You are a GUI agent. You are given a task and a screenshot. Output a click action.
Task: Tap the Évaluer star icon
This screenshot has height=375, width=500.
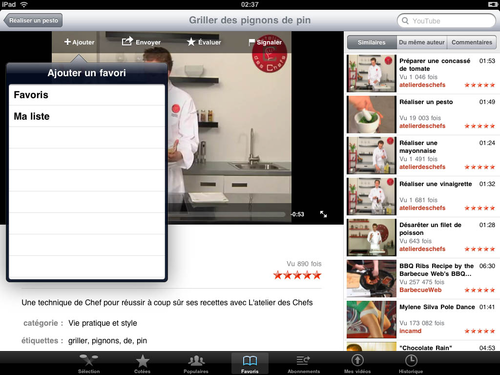191,42
